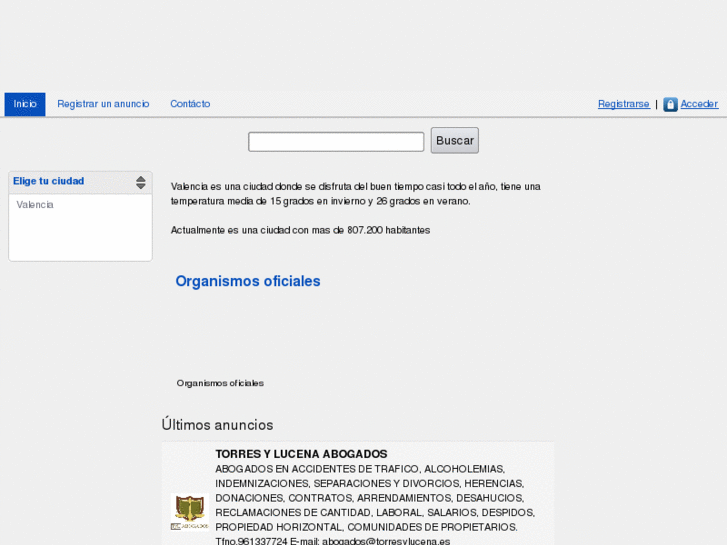Image resolution: width=727 pixels, height=545 pixels.
Task: Click the Acceder login link
Action: coord(699,104)
